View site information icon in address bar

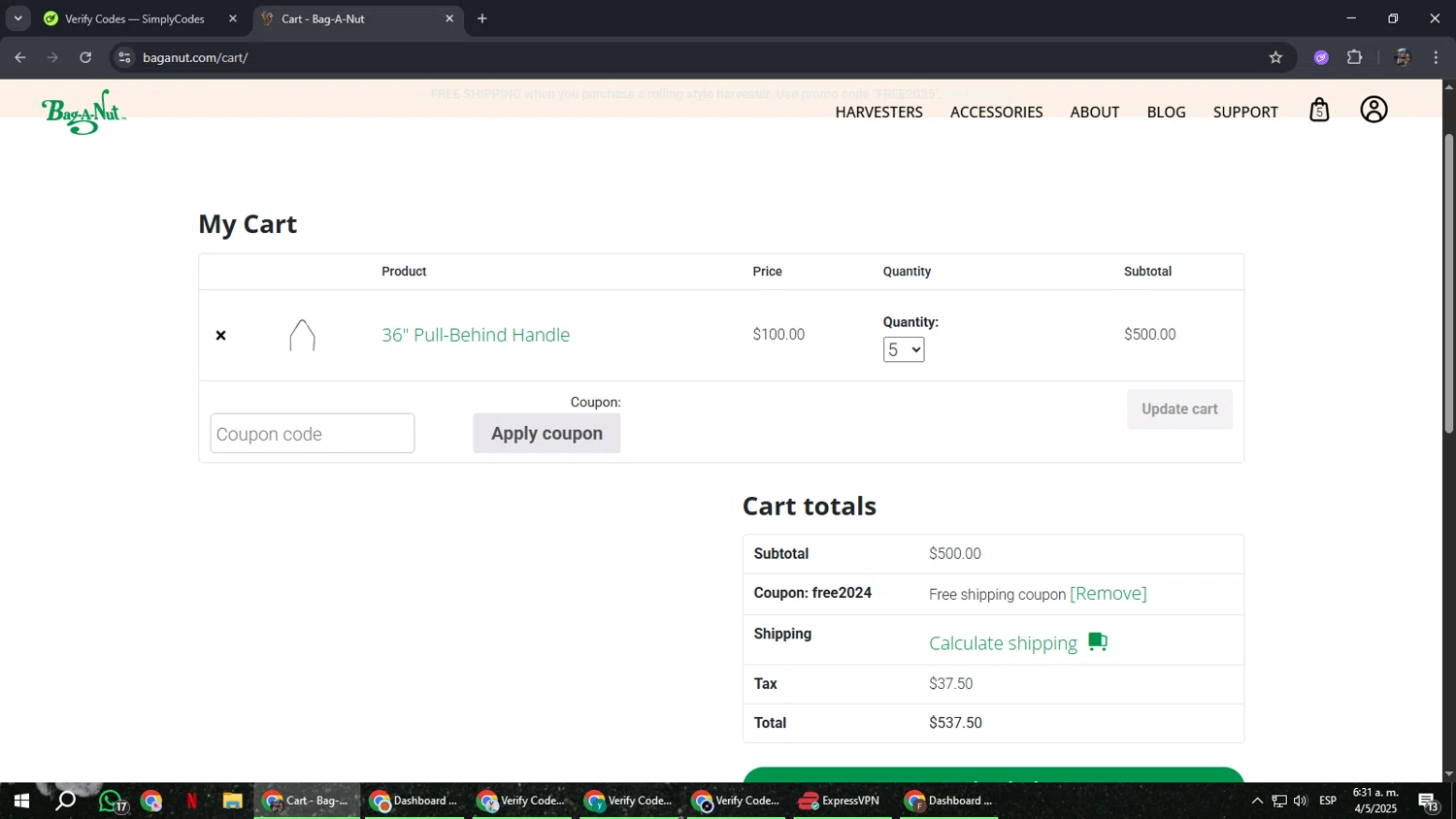tap(124, 57)
